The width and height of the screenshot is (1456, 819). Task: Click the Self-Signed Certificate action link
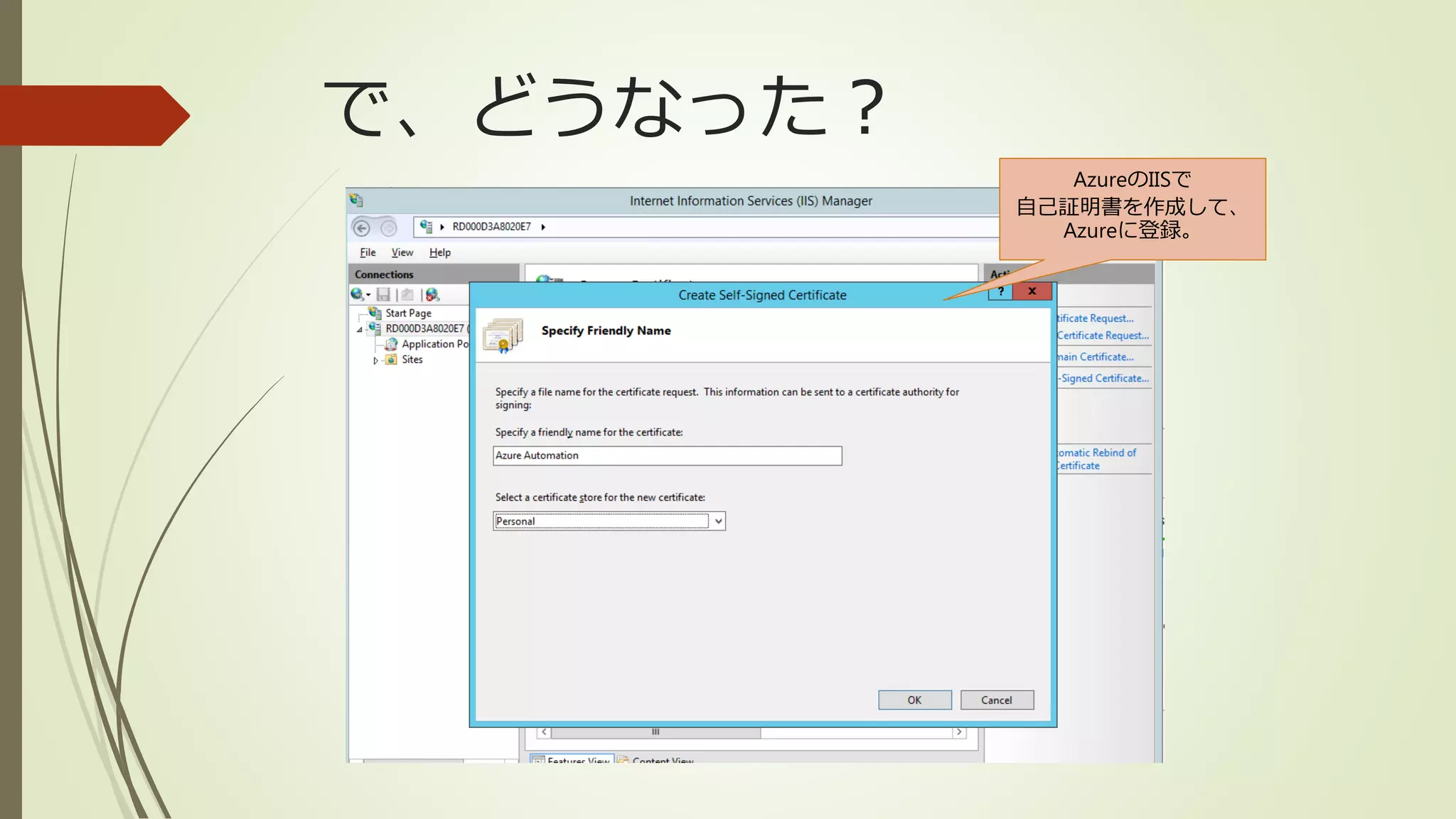coord(1103,378)
